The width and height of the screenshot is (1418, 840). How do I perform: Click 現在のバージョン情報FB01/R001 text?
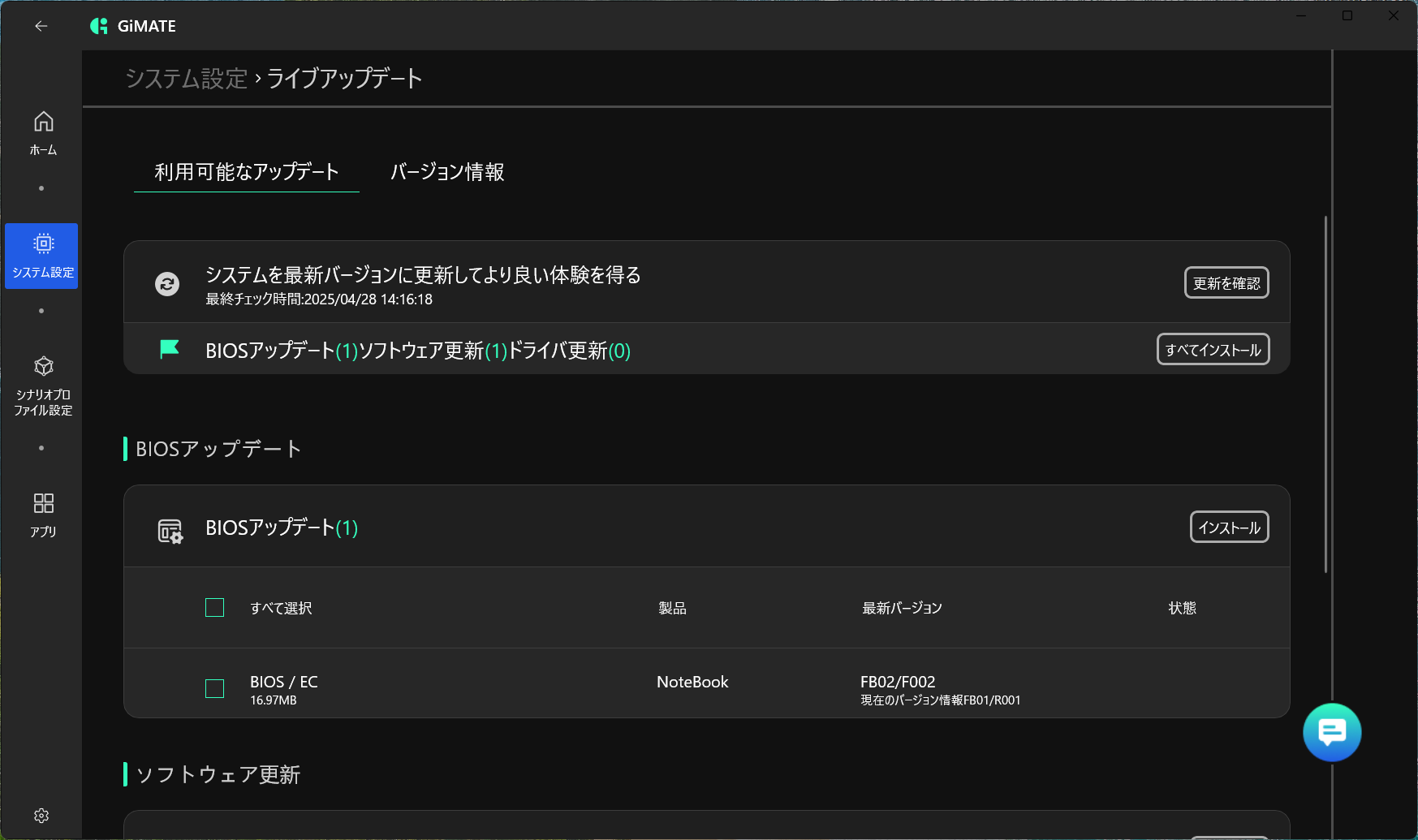coord(941,700)
